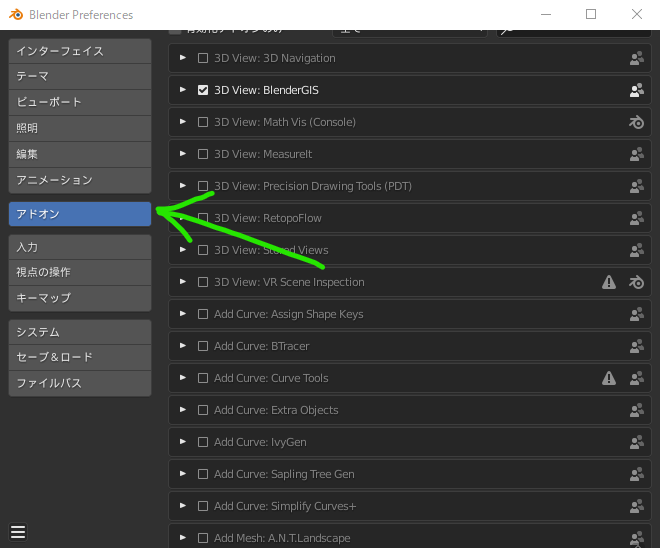Click community icon on RetopoFlow row
The image size is (660, 548).
point(636,218)
